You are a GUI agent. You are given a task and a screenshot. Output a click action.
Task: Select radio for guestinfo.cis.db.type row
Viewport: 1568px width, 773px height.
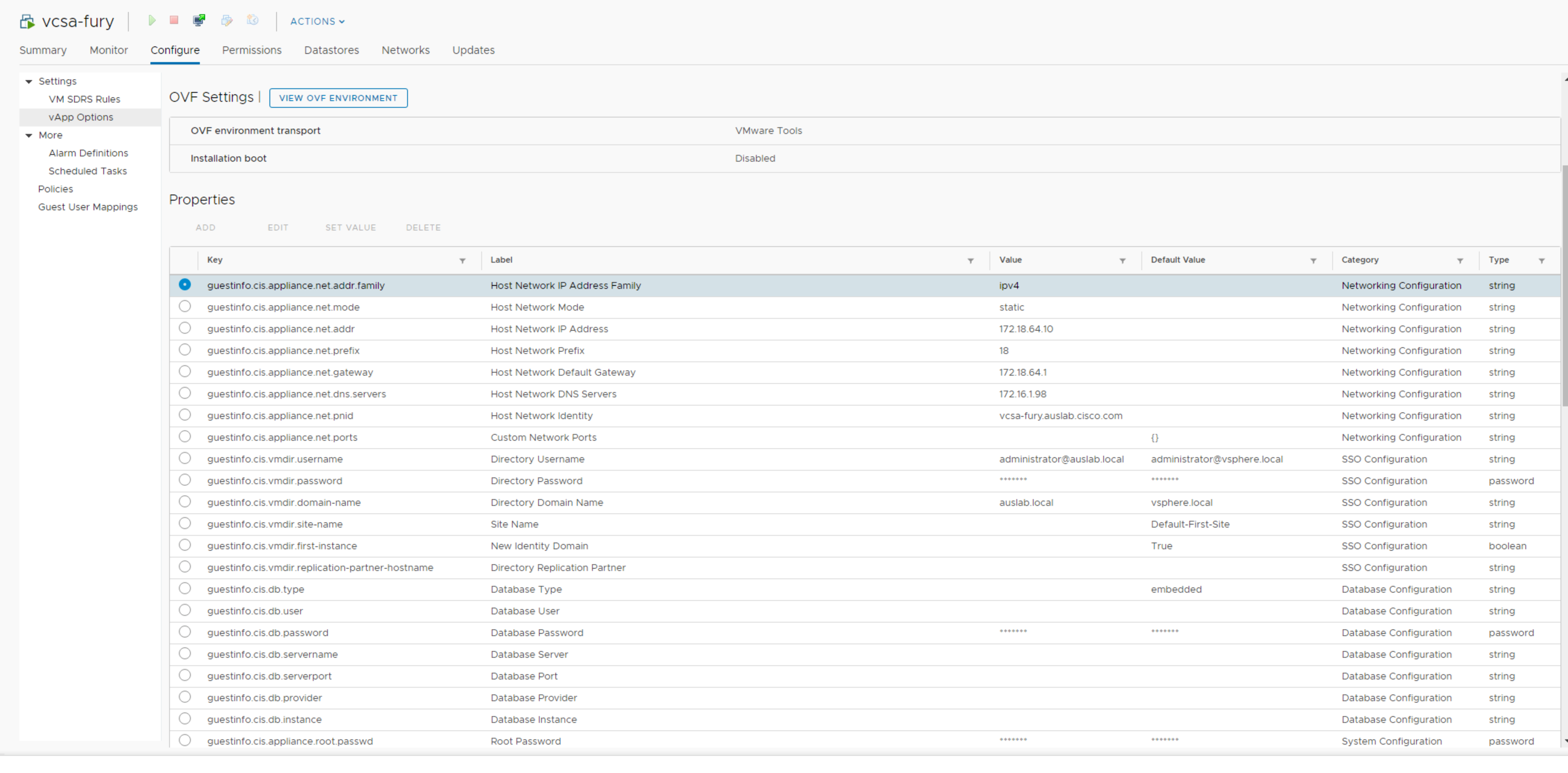click(185, 589)
